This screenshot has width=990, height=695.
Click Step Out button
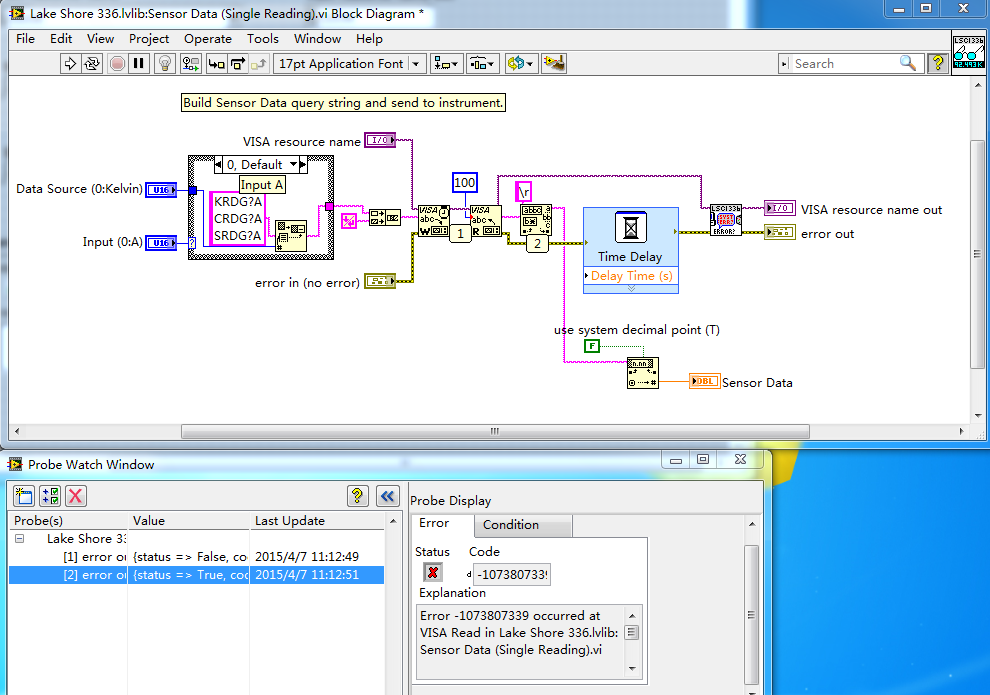coord(259,64)
